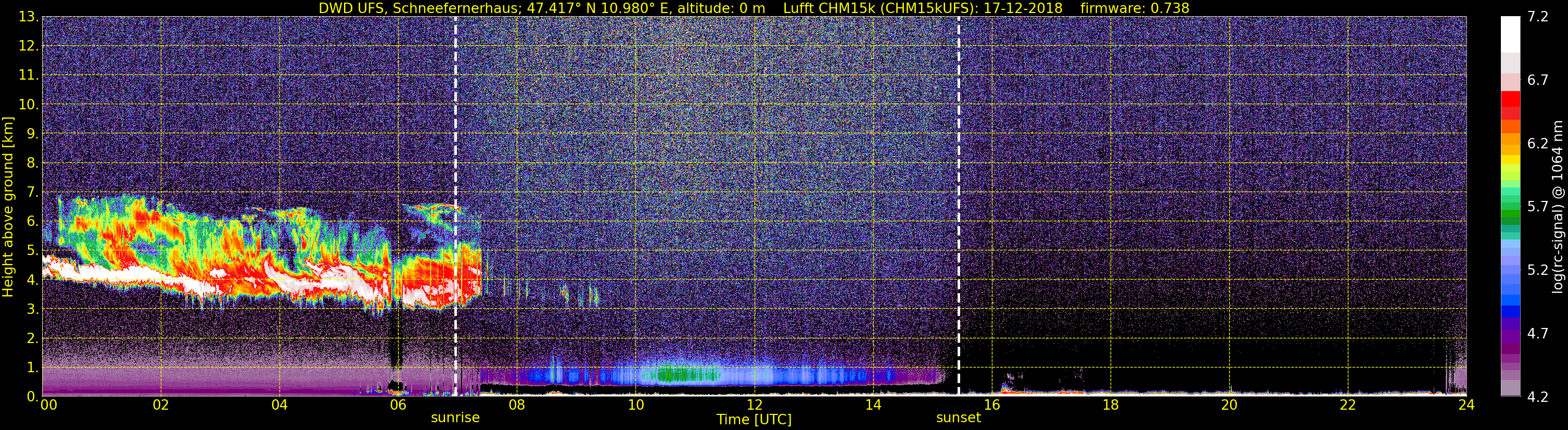Click the white top segment of the colorbar
This screenshot has height=430, width=1568.
point(1510,34)
